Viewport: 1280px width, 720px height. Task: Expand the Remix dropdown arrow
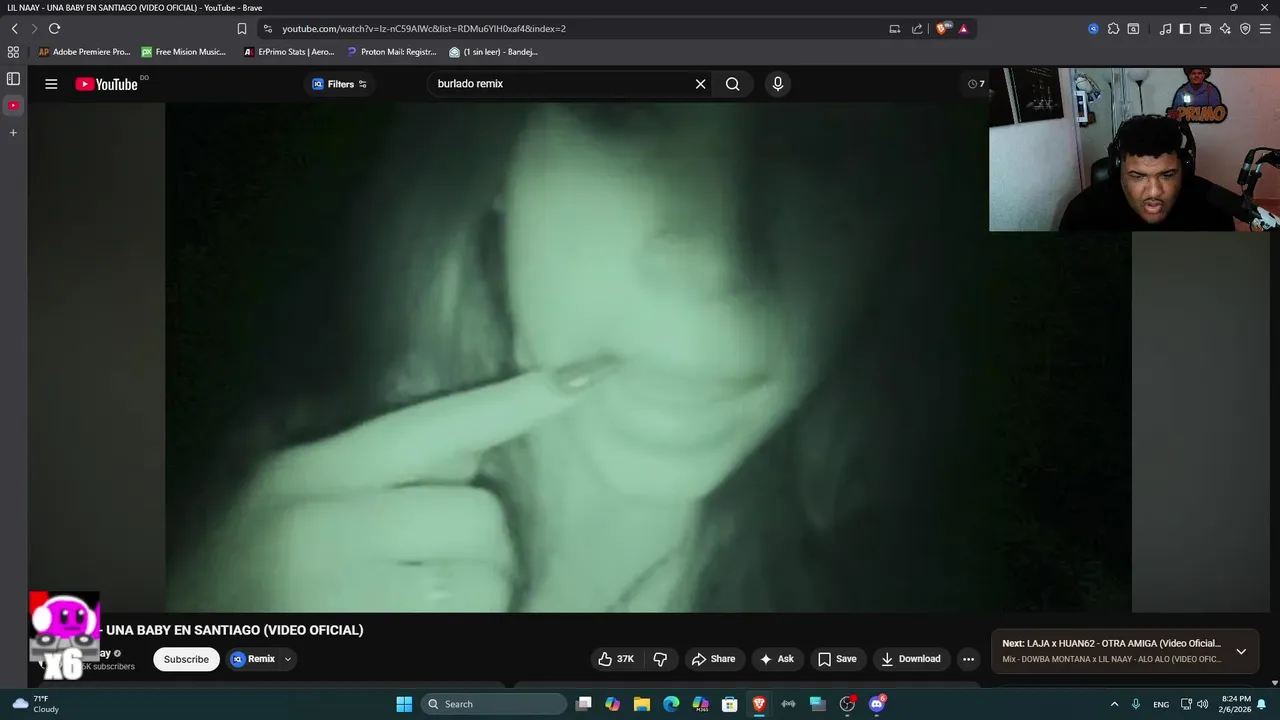coord(288,659)
